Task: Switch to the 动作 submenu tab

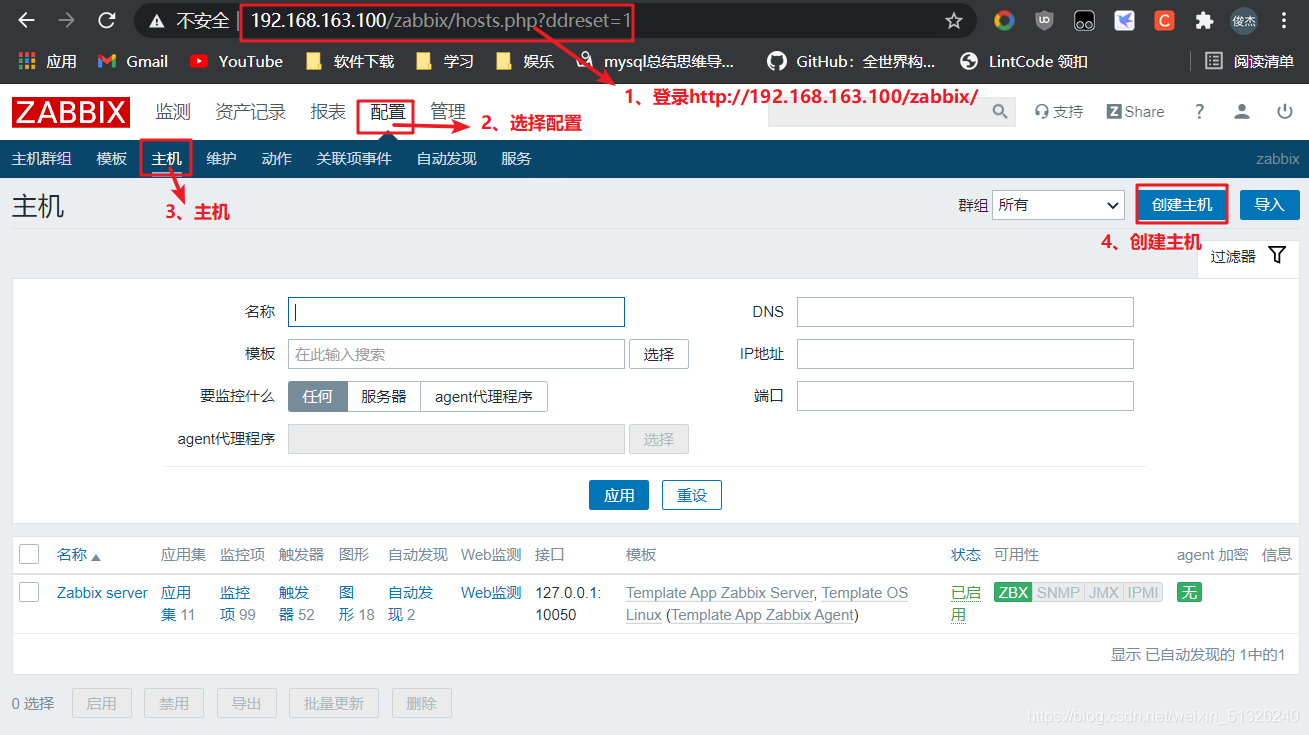Action: 277,159
